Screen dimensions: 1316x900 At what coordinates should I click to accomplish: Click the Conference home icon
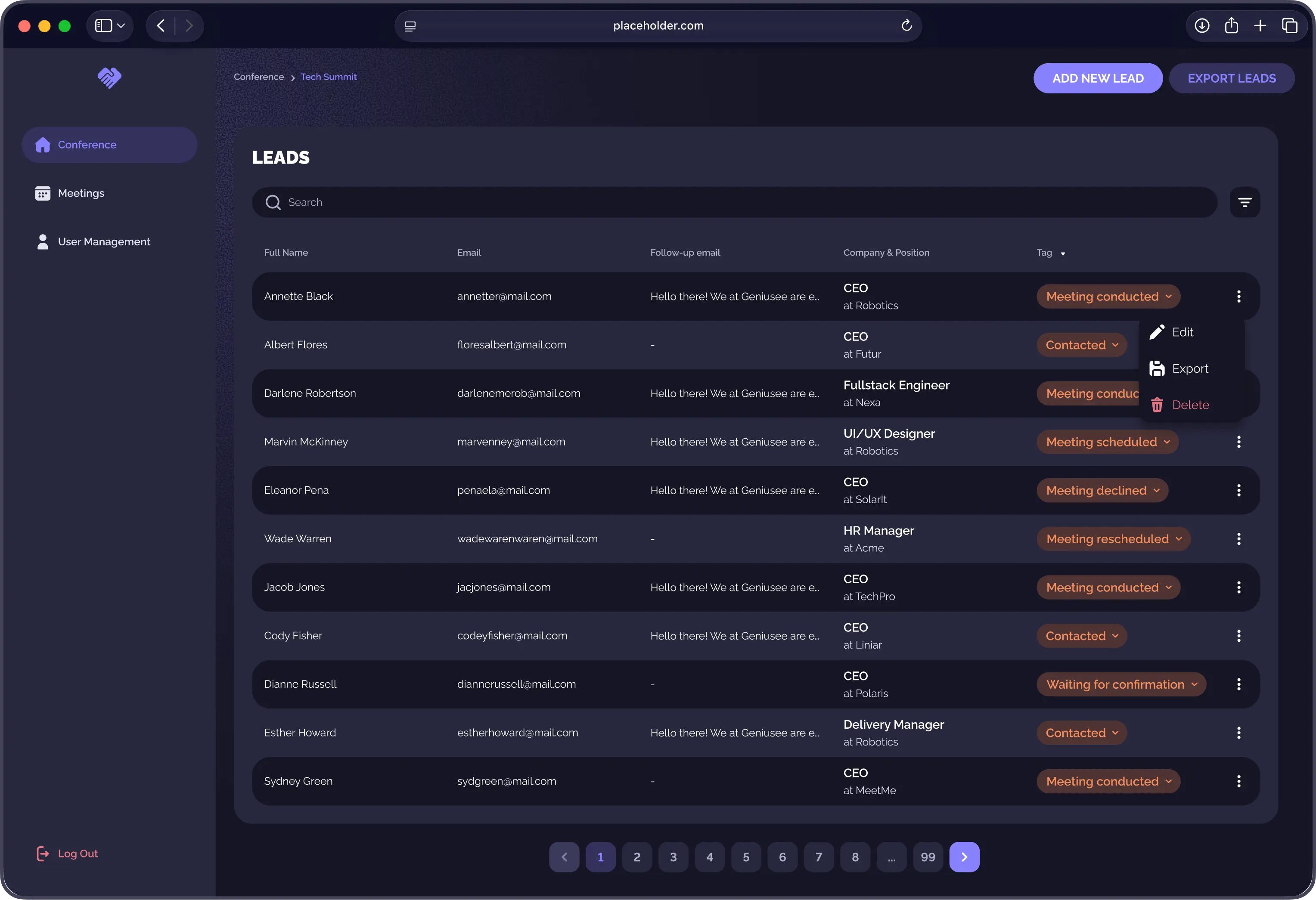point(43,145)
